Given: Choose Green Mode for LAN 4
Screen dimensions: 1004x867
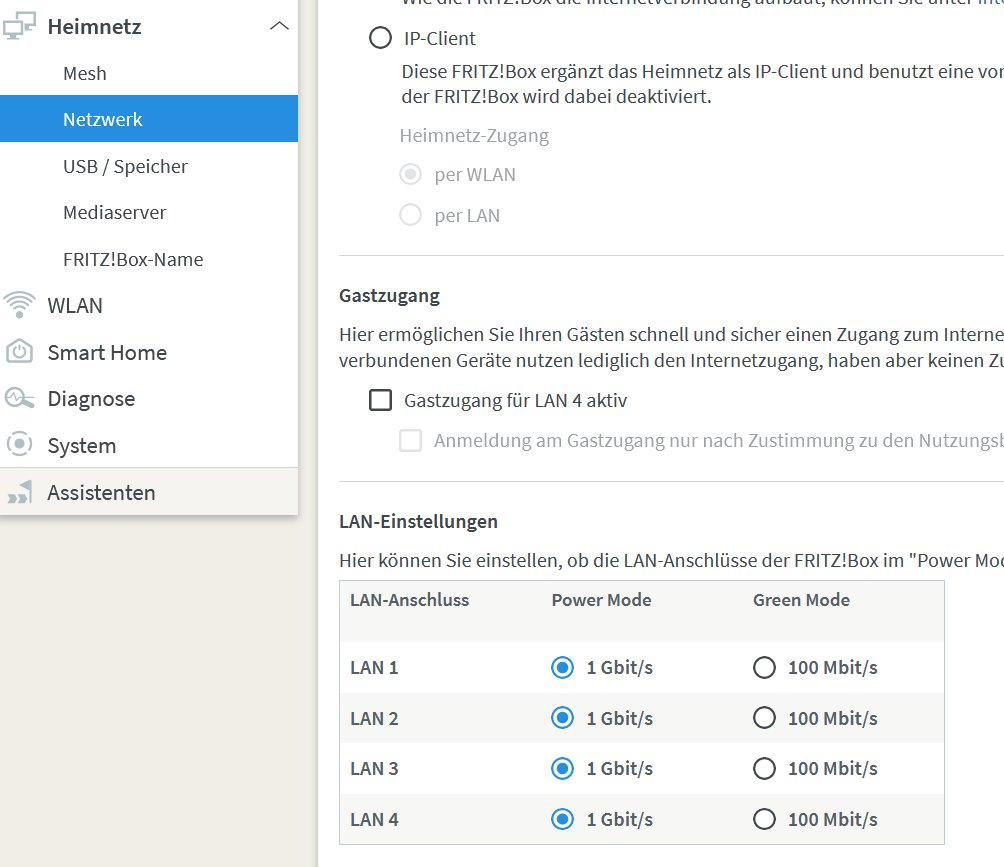Looking at the screenshot, I should 764,819.
